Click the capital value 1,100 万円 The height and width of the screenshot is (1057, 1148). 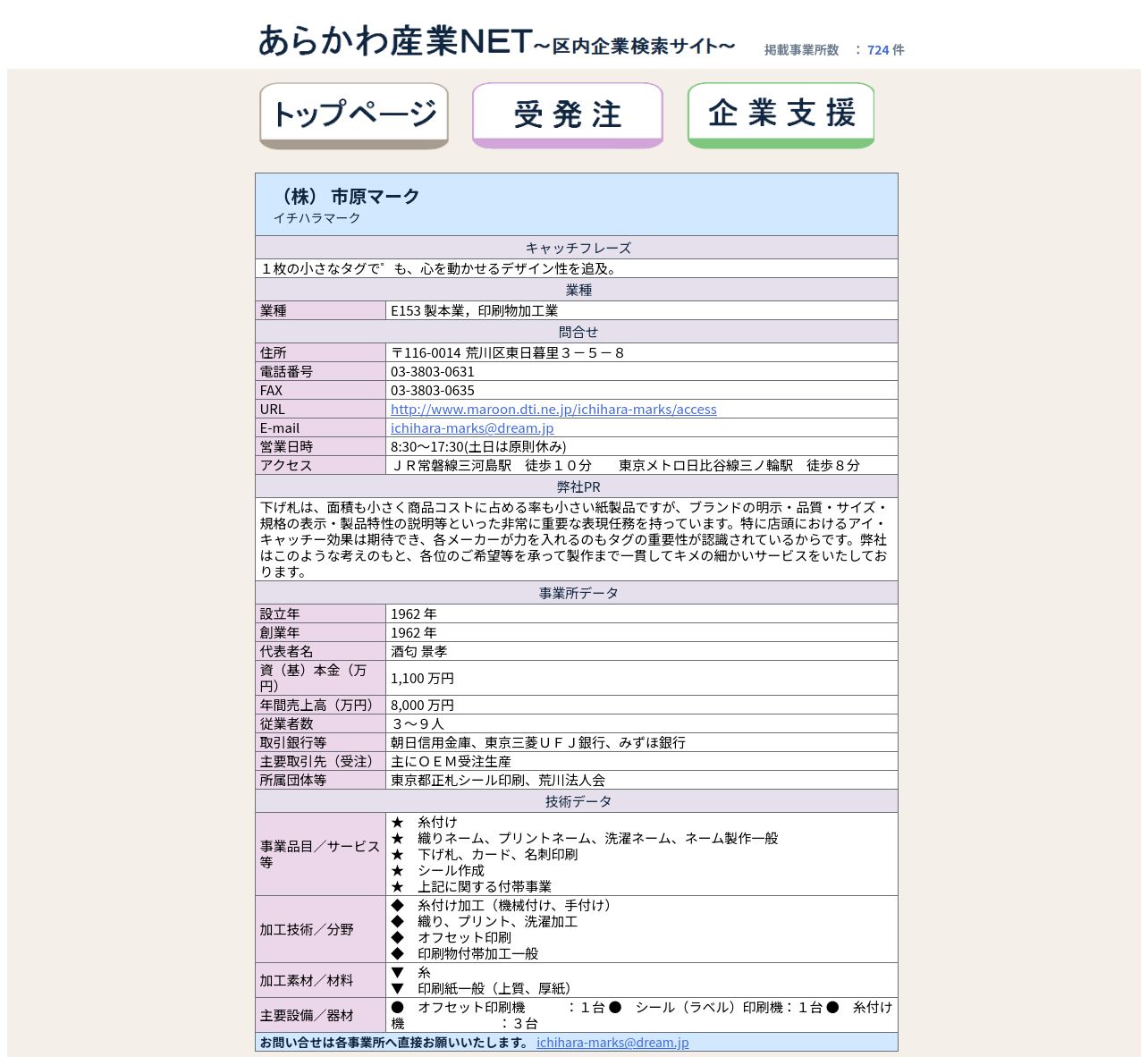pos(422,679)
